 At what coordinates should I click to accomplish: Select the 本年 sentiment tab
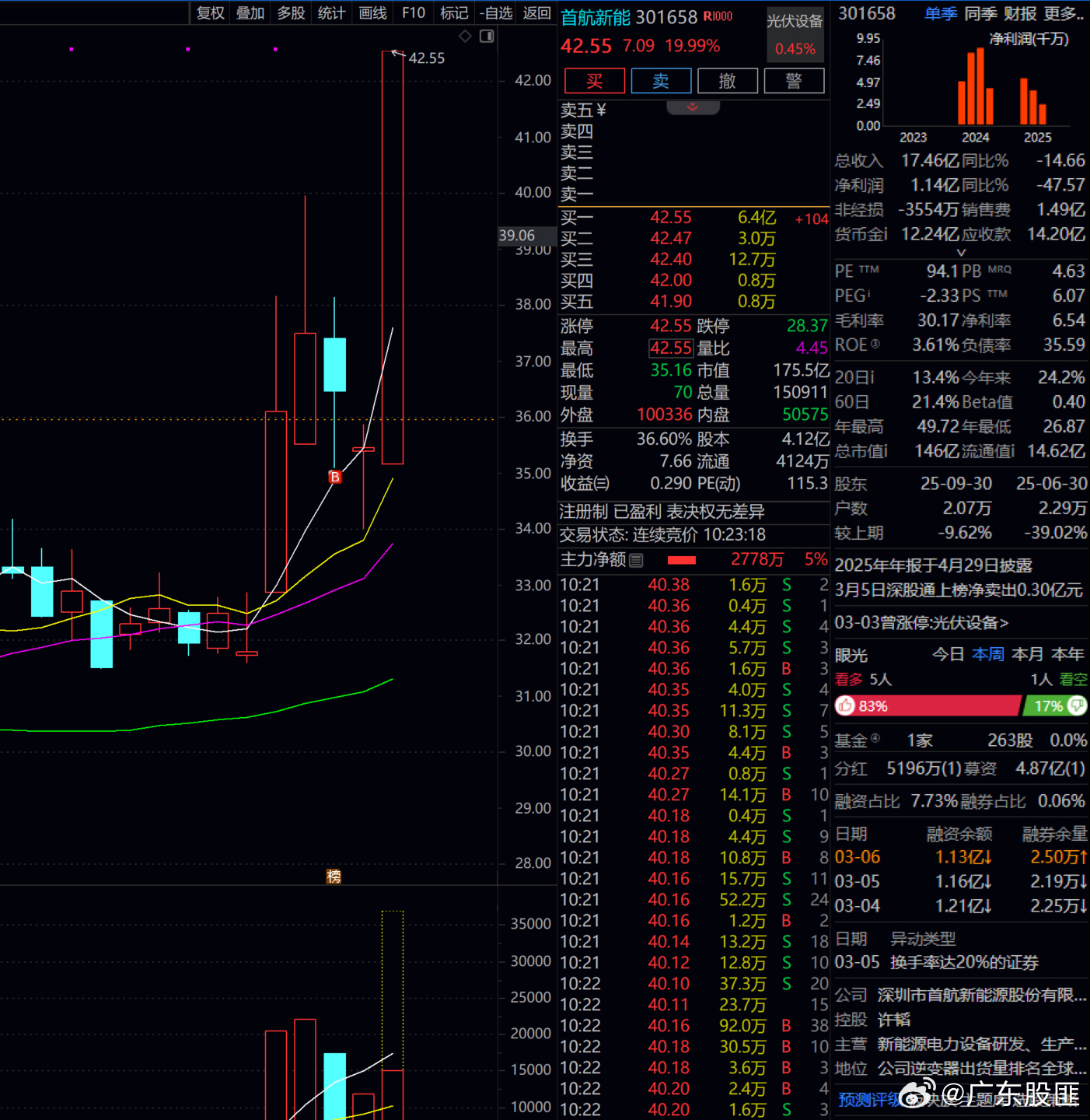pos(1067,654)
